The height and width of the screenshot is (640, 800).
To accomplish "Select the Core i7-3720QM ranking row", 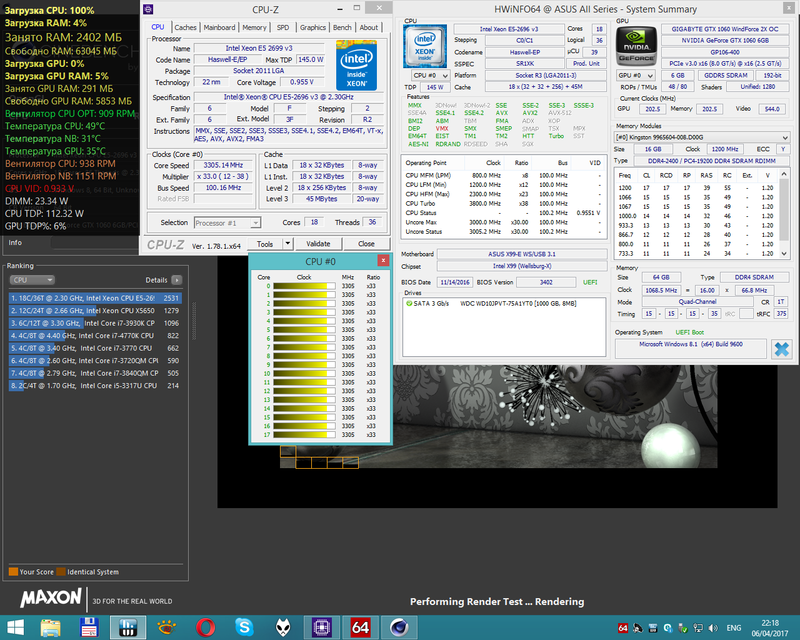I will [95, 360].
